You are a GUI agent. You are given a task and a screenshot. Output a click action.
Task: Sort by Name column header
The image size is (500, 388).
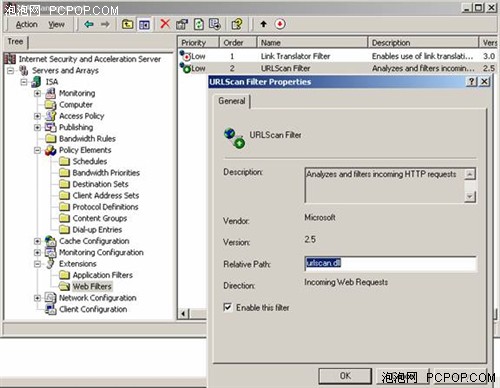(x=312, y=43)
